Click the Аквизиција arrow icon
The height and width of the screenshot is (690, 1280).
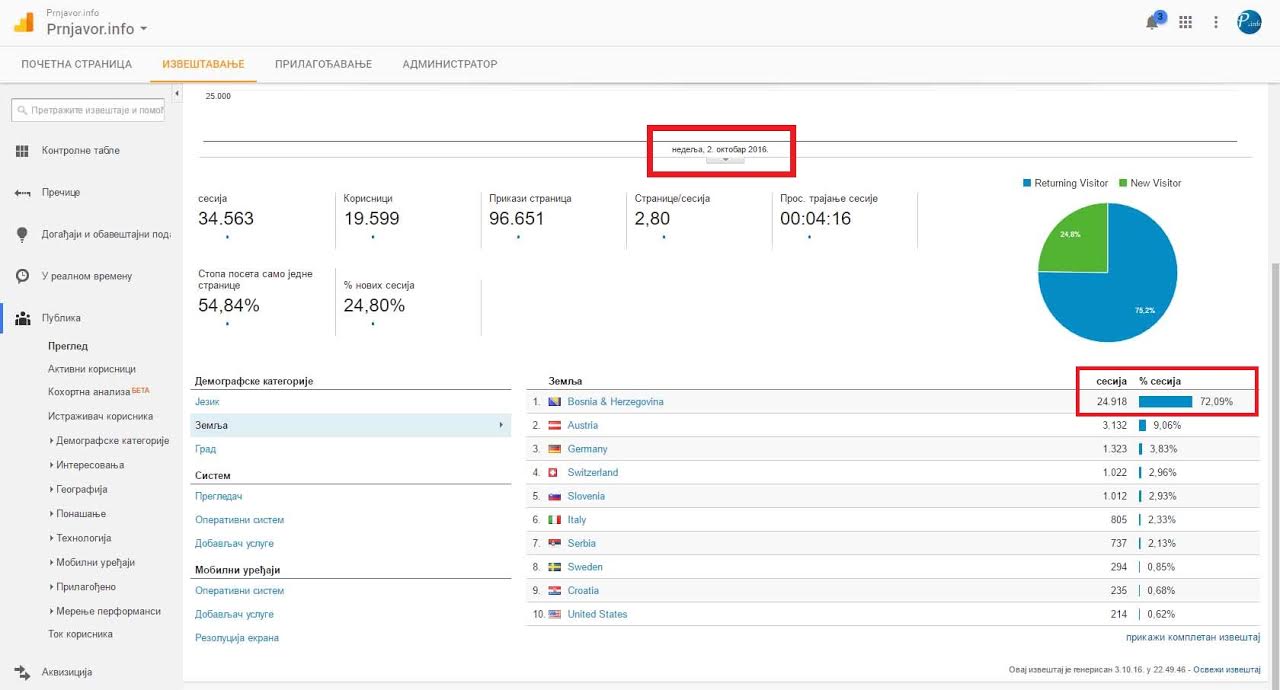tap(22, 672)
